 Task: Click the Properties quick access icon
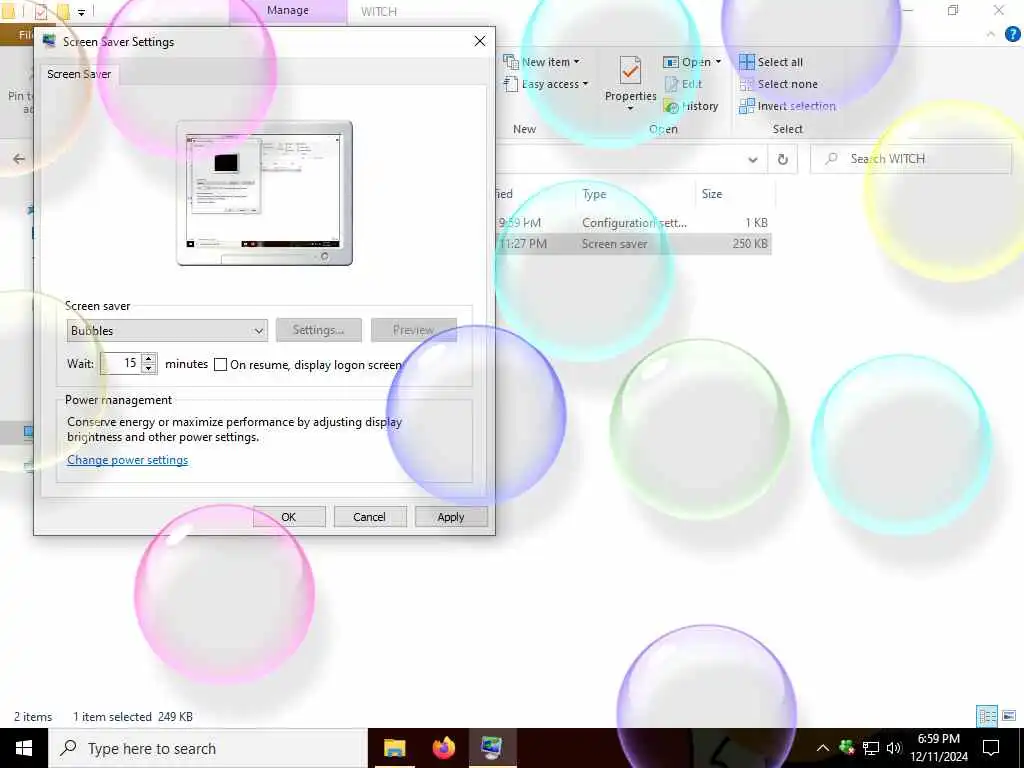40,11
